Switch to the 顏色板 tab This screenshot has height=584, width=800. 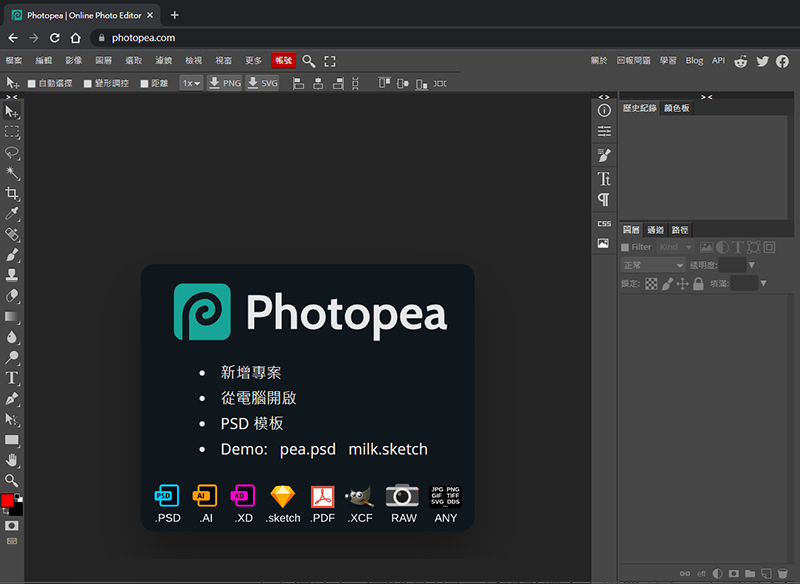tap(677, 108)
